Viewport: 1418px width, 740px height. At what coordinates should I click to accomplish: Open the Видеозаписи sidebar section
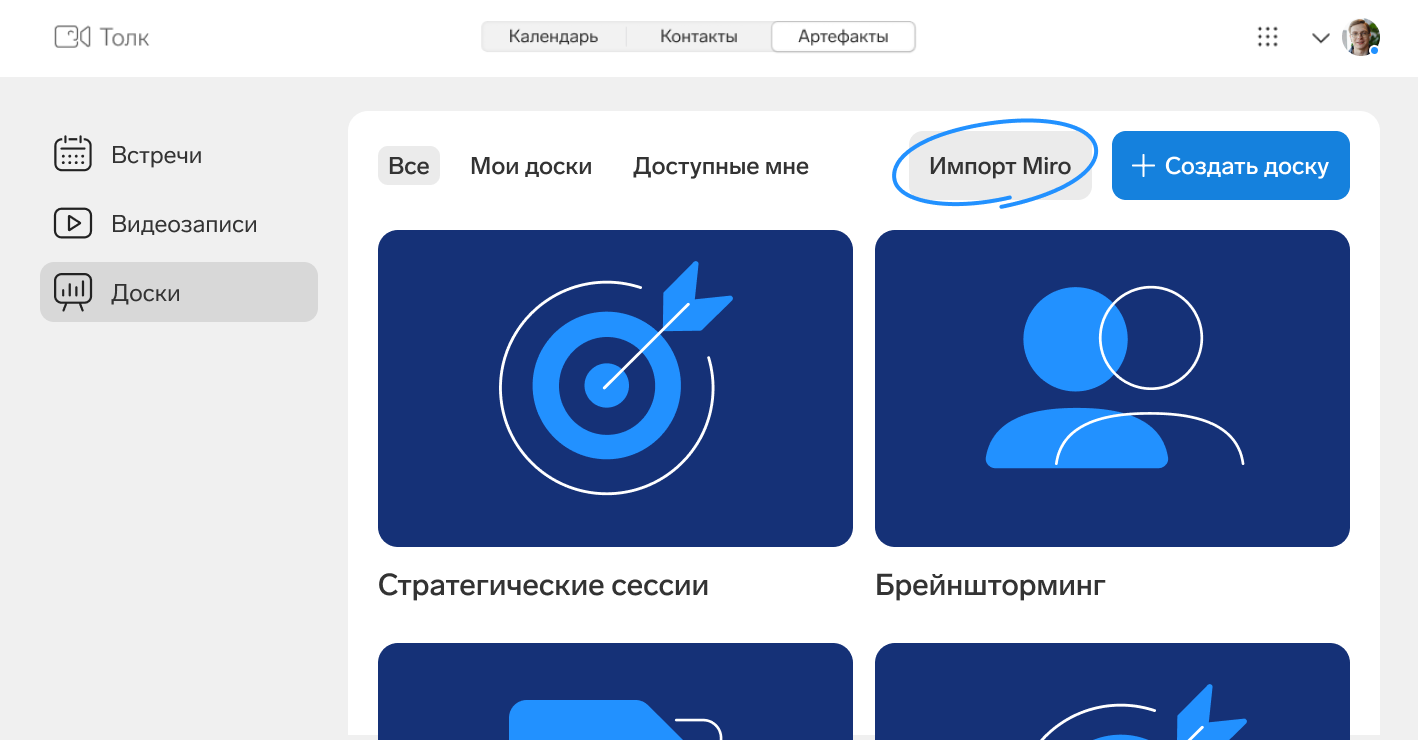[179, 224]
